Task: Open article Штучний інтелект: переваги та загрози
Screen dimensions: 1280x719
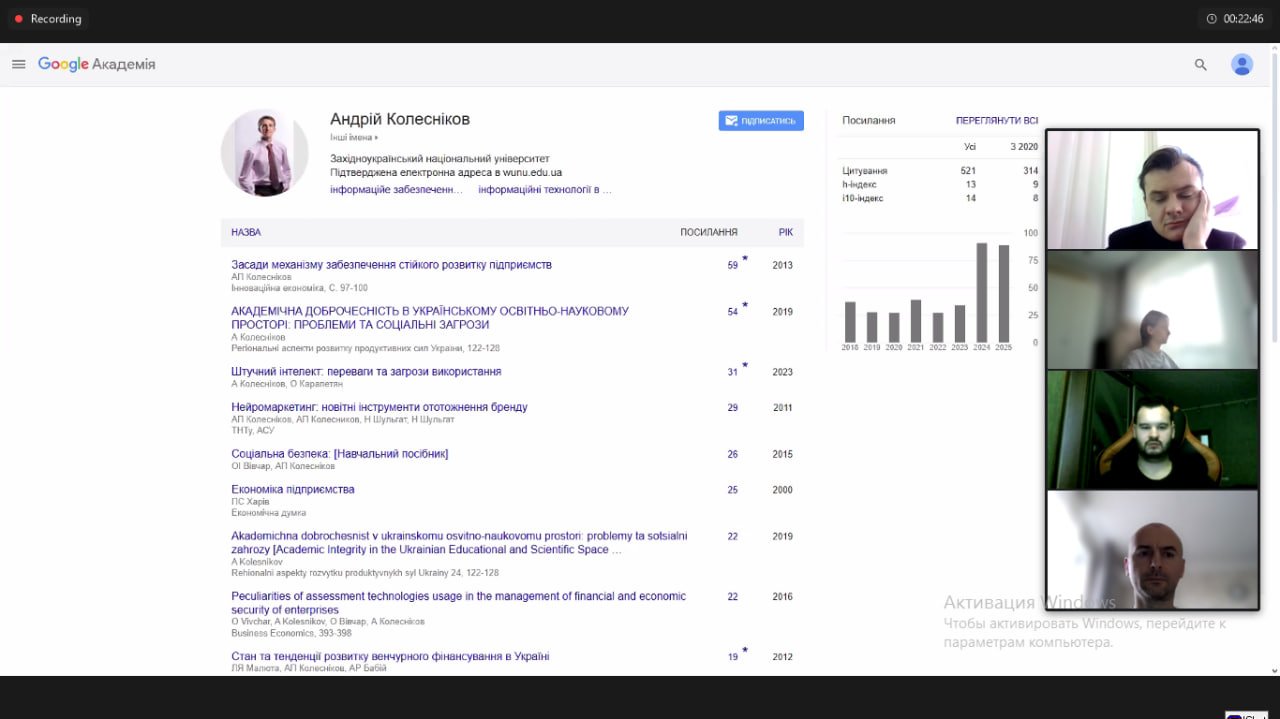Action: (366, 371)
